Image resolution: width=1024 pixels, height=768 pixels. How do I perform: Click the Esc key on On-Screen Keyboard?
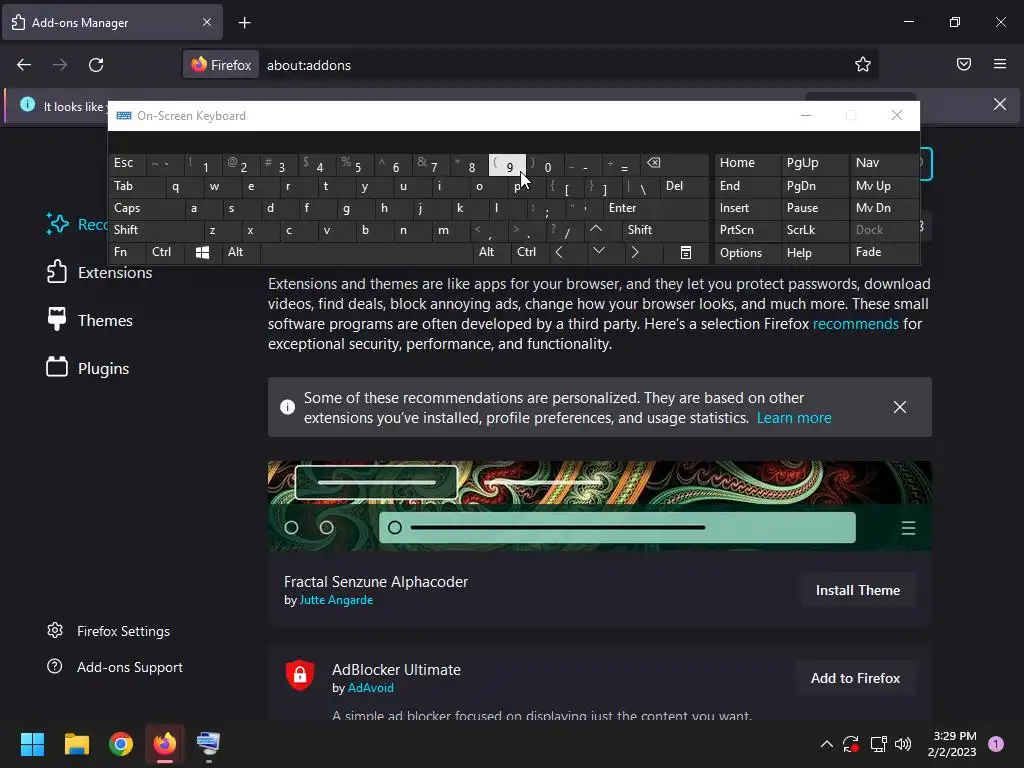click(127, 164)
